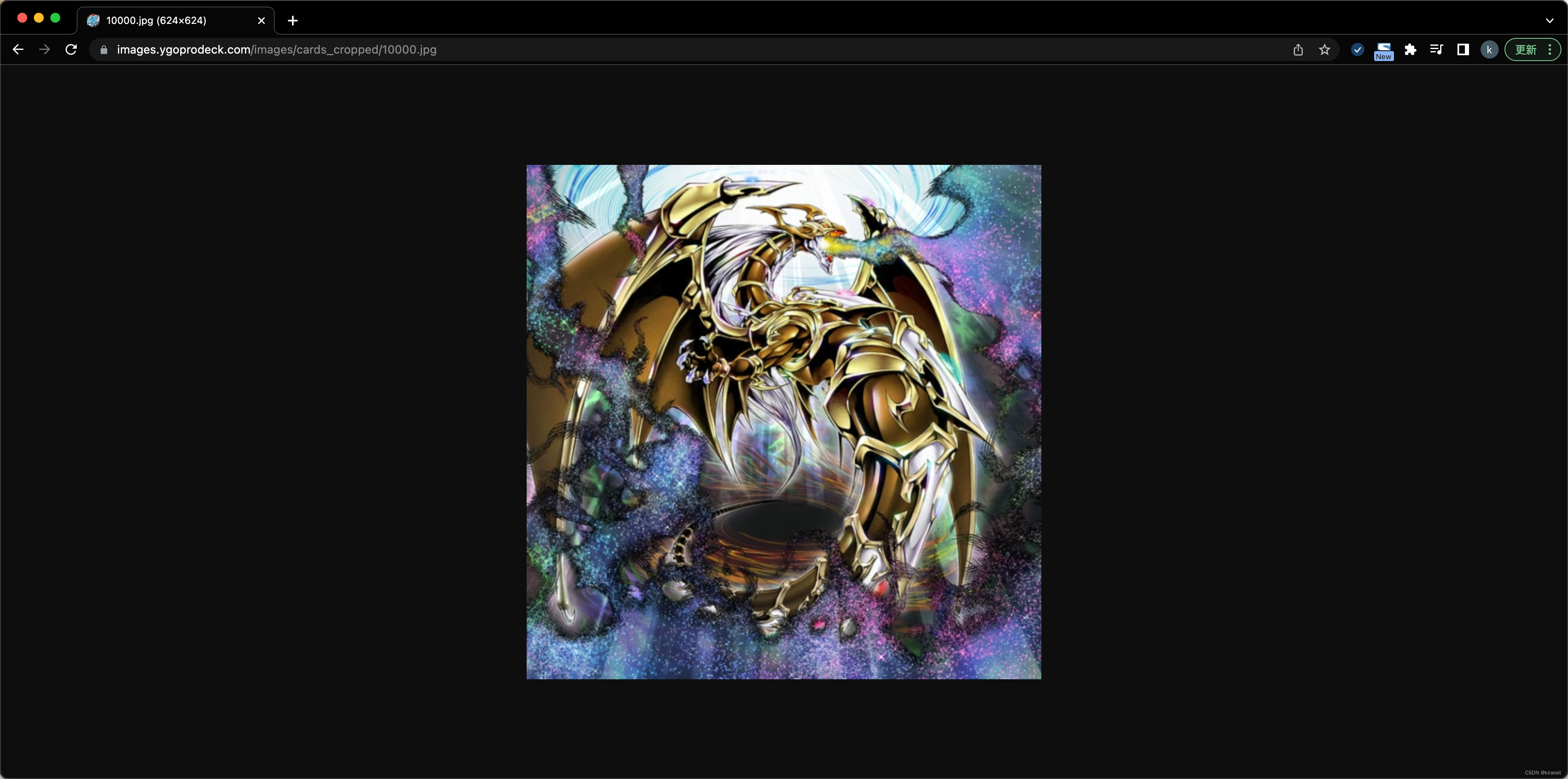Share this page from the address bar
This screenshot has width=1568, height=779.
pyautogui.click(x=1298, y=50)
